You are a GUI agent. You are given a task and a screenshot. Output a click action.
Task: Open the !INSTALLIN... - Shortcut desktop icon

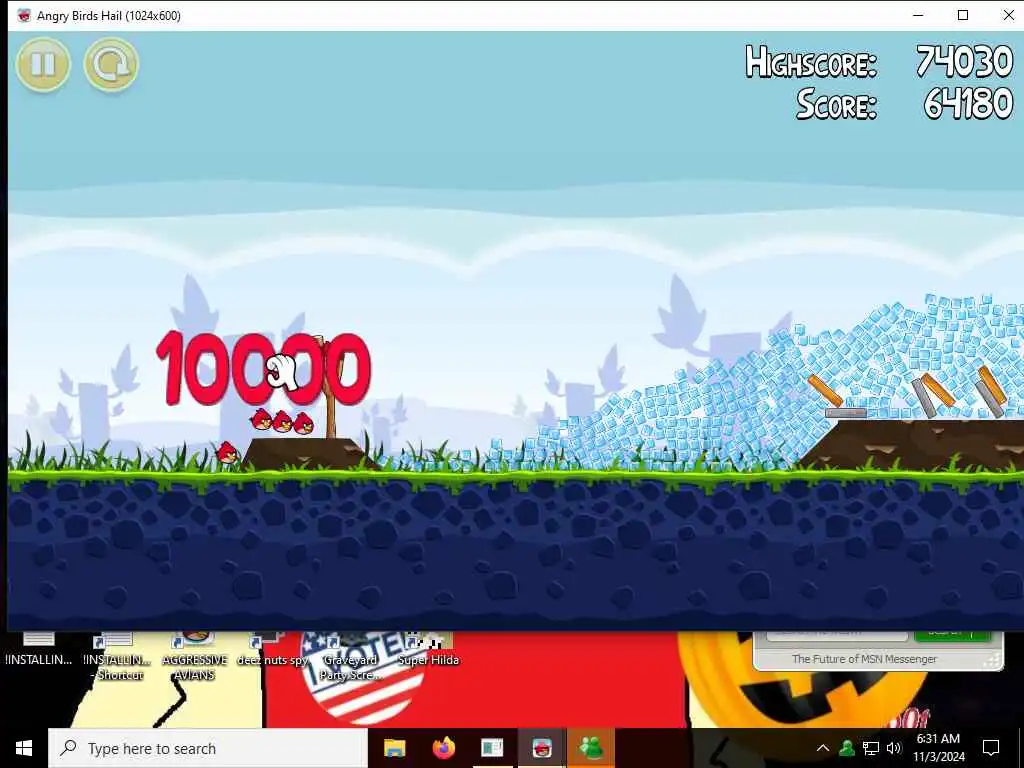click(x=118, y=656)
